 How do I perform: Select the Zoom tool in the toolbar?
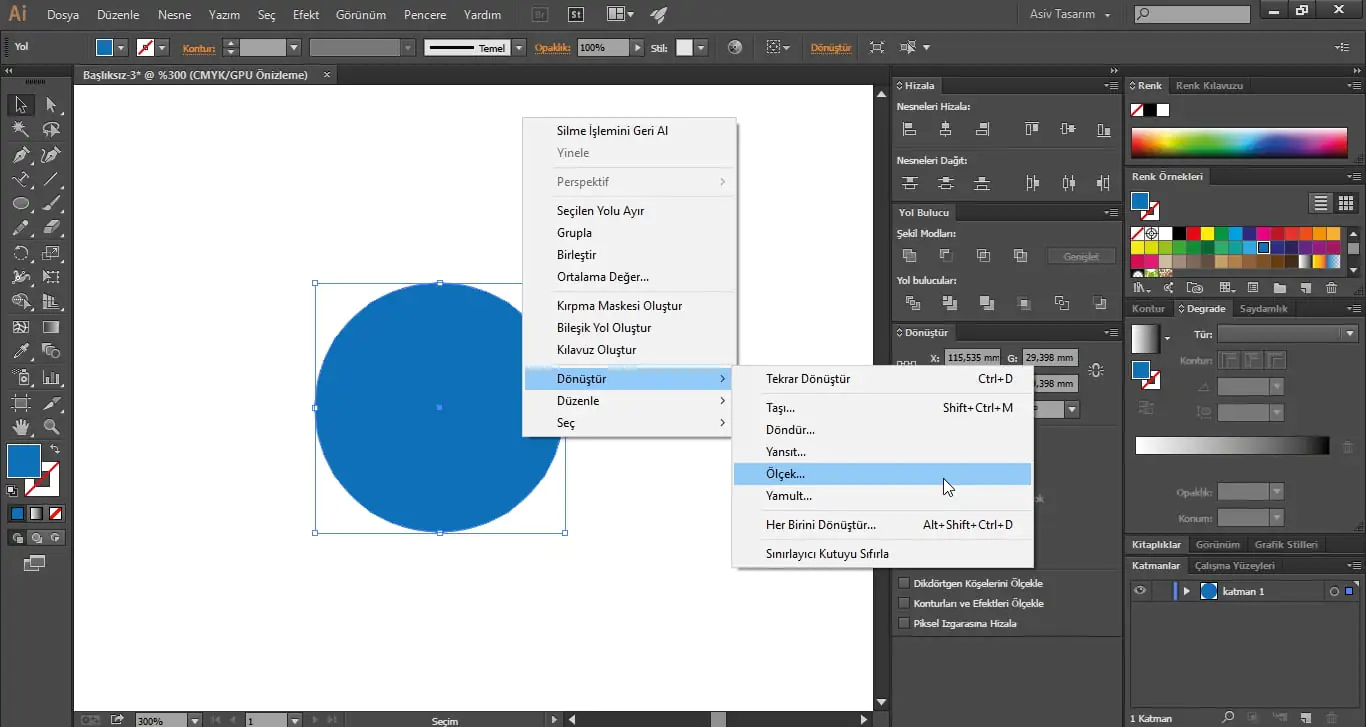[x=49, y=428]
